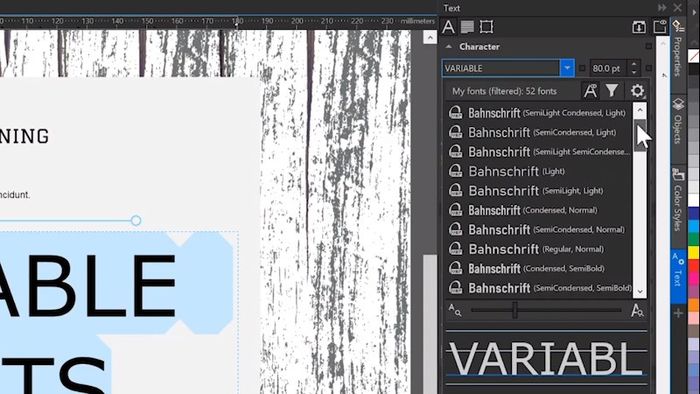Pick the no-color swatch in the palette

click(x=694, y=57)
